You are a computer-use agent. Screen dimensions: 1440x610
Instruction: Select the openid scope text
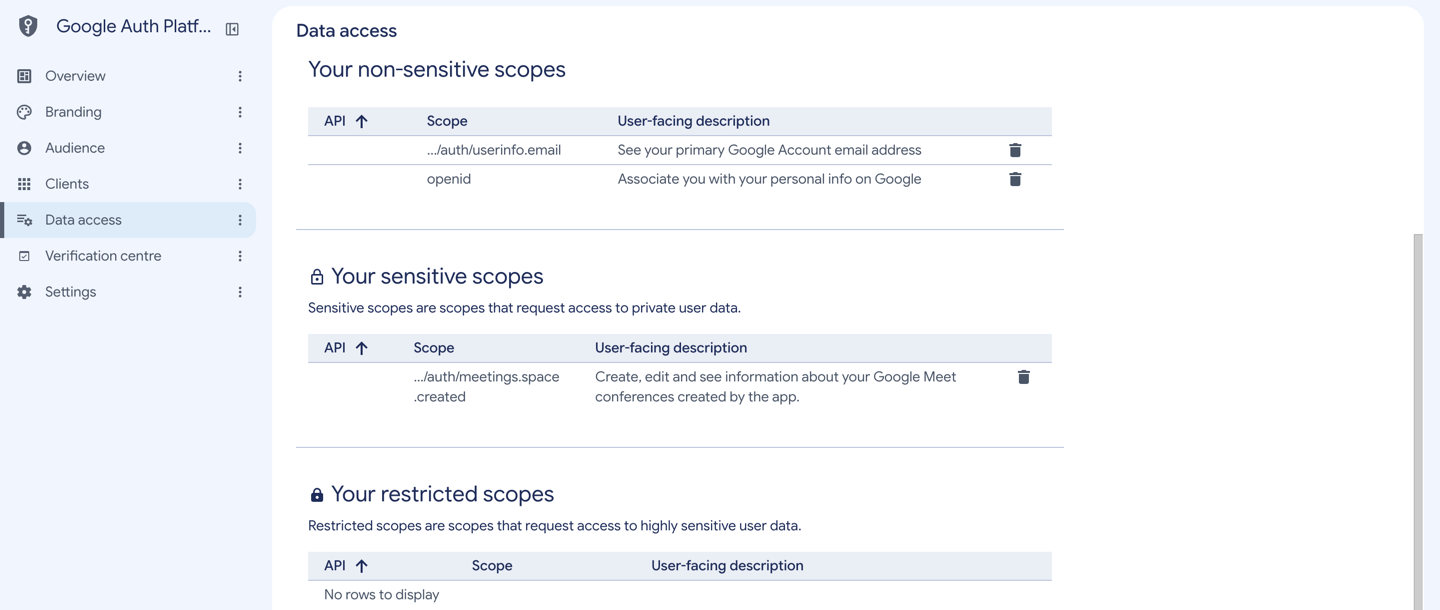tap(449, 179)
